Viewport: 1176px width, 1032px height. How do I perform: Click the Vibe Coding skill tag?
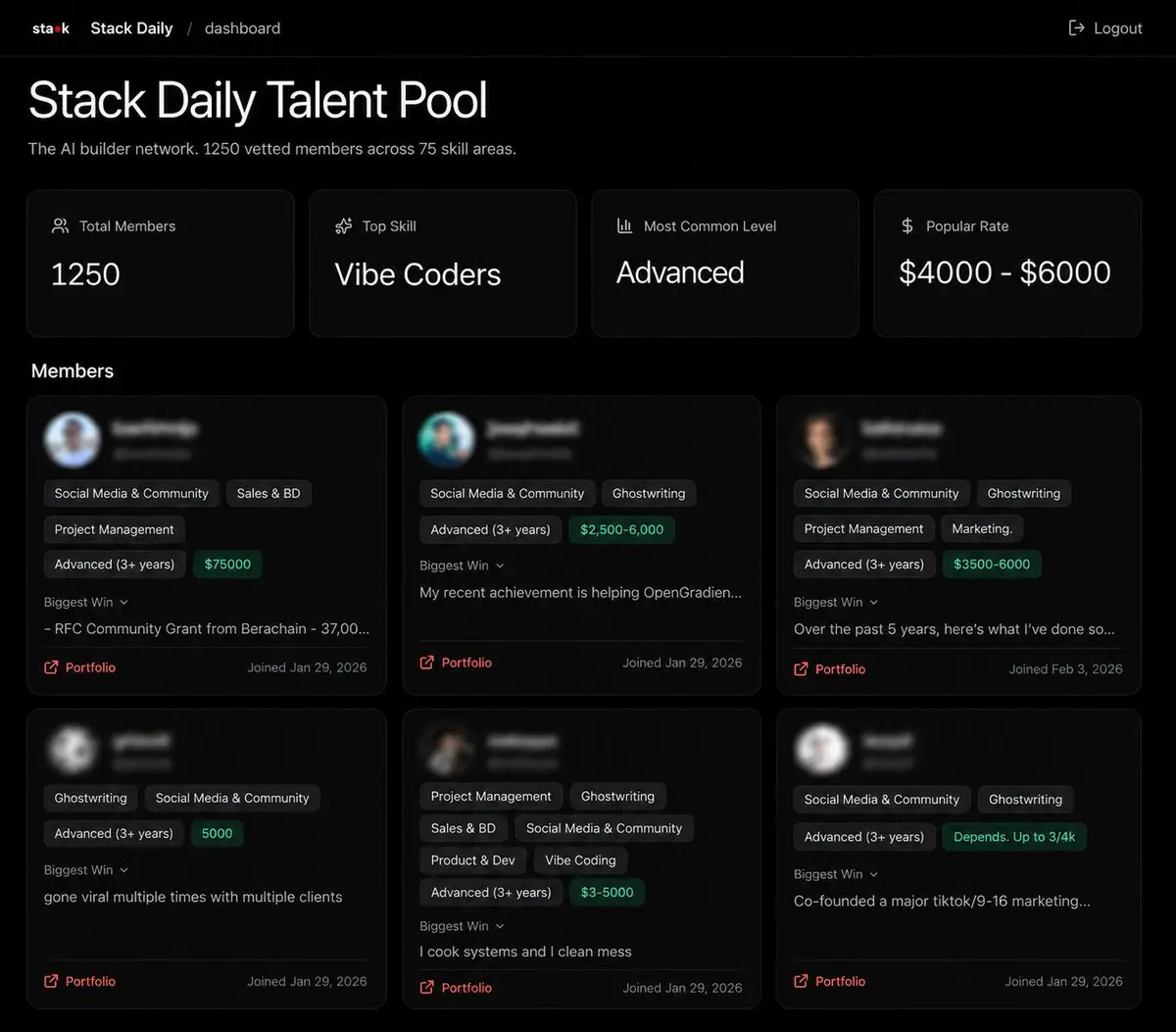coord(580,860)
